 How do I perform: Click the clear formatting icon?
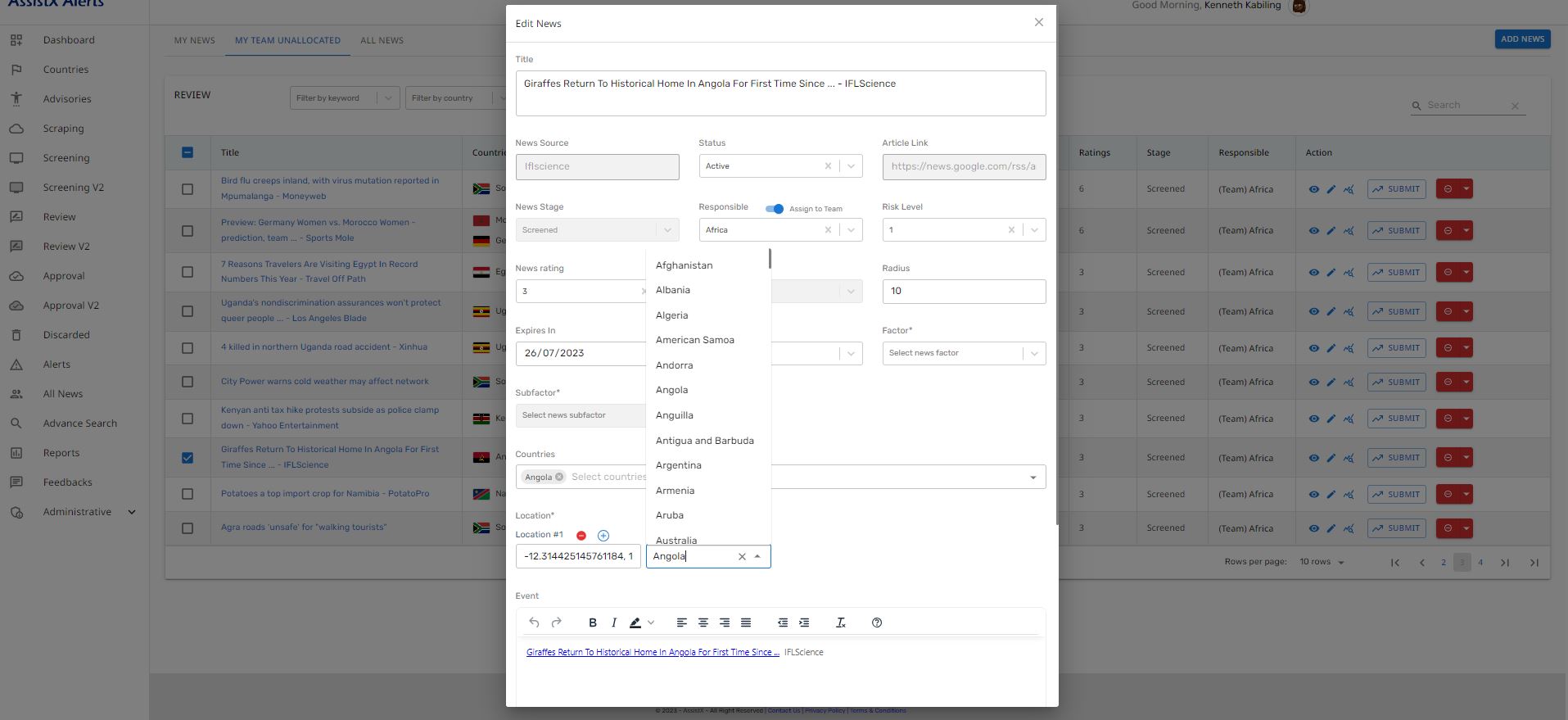coord(840,623)
